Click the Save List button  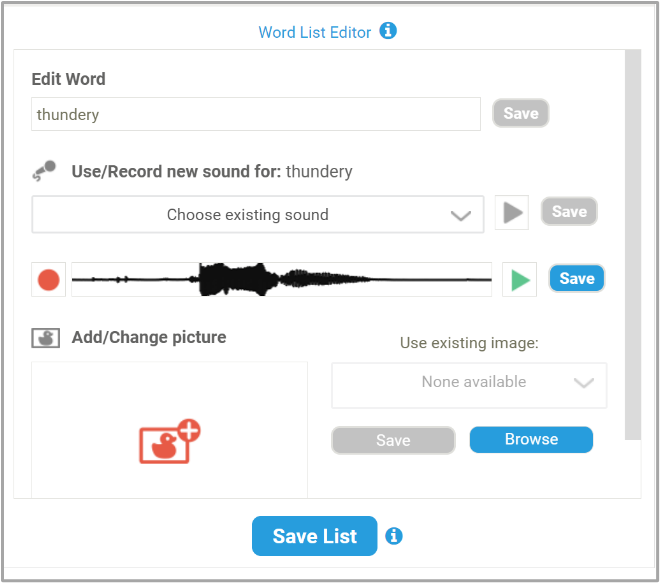[314, 536]
